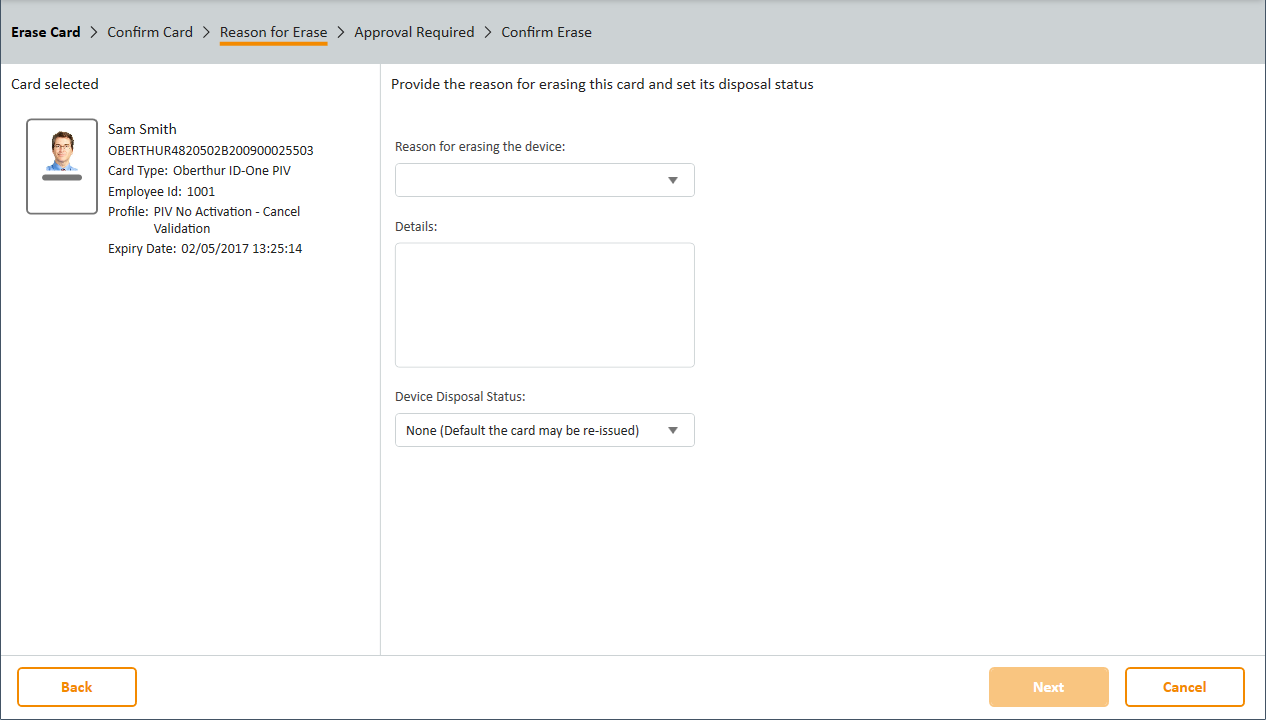
Task: Select the Reason for Erase step
Action: tap(273, 32)
